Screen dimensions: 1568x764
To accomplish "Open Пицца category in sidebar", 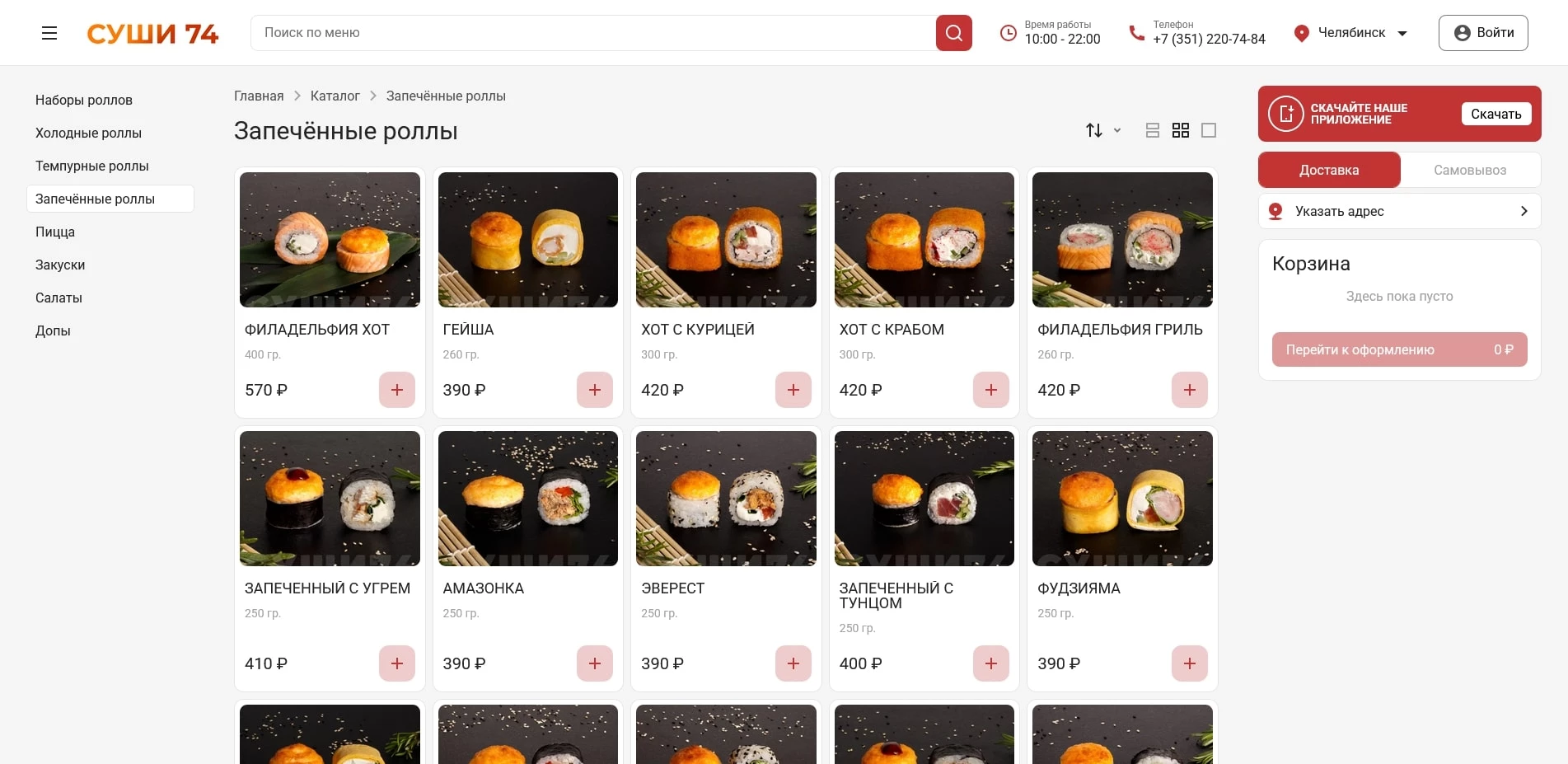I will pos(55,232).
